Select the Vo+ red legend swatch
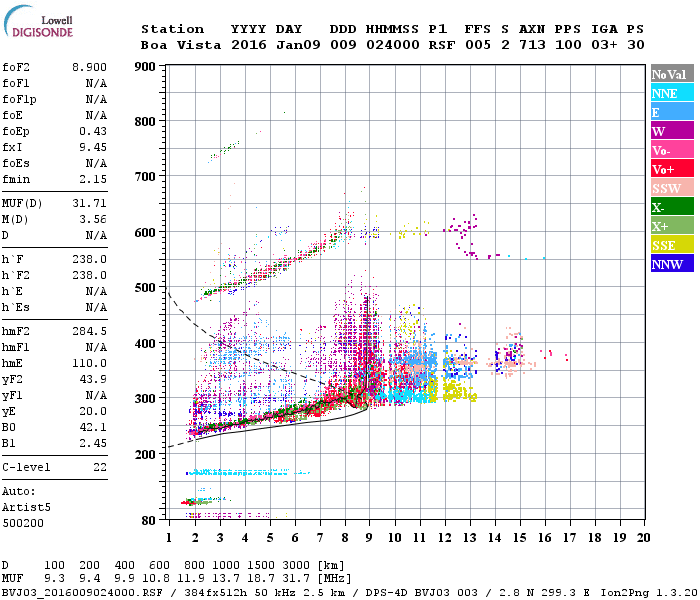The image size is (700, 600). [x=672, y=169]
